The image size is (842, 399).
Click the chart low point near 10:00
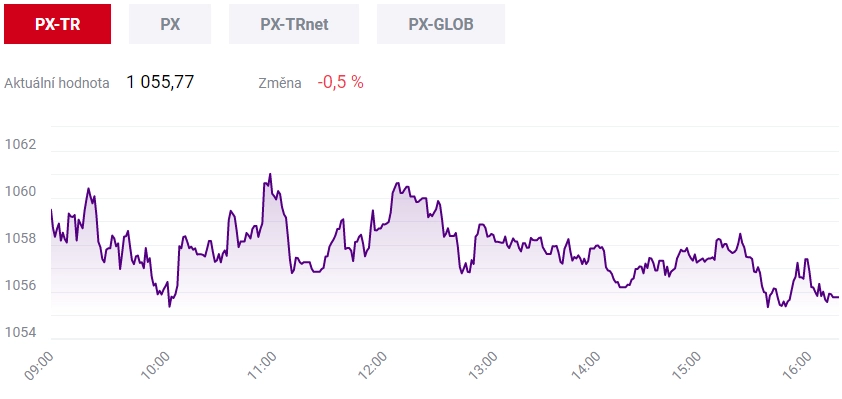pos(170,307)
